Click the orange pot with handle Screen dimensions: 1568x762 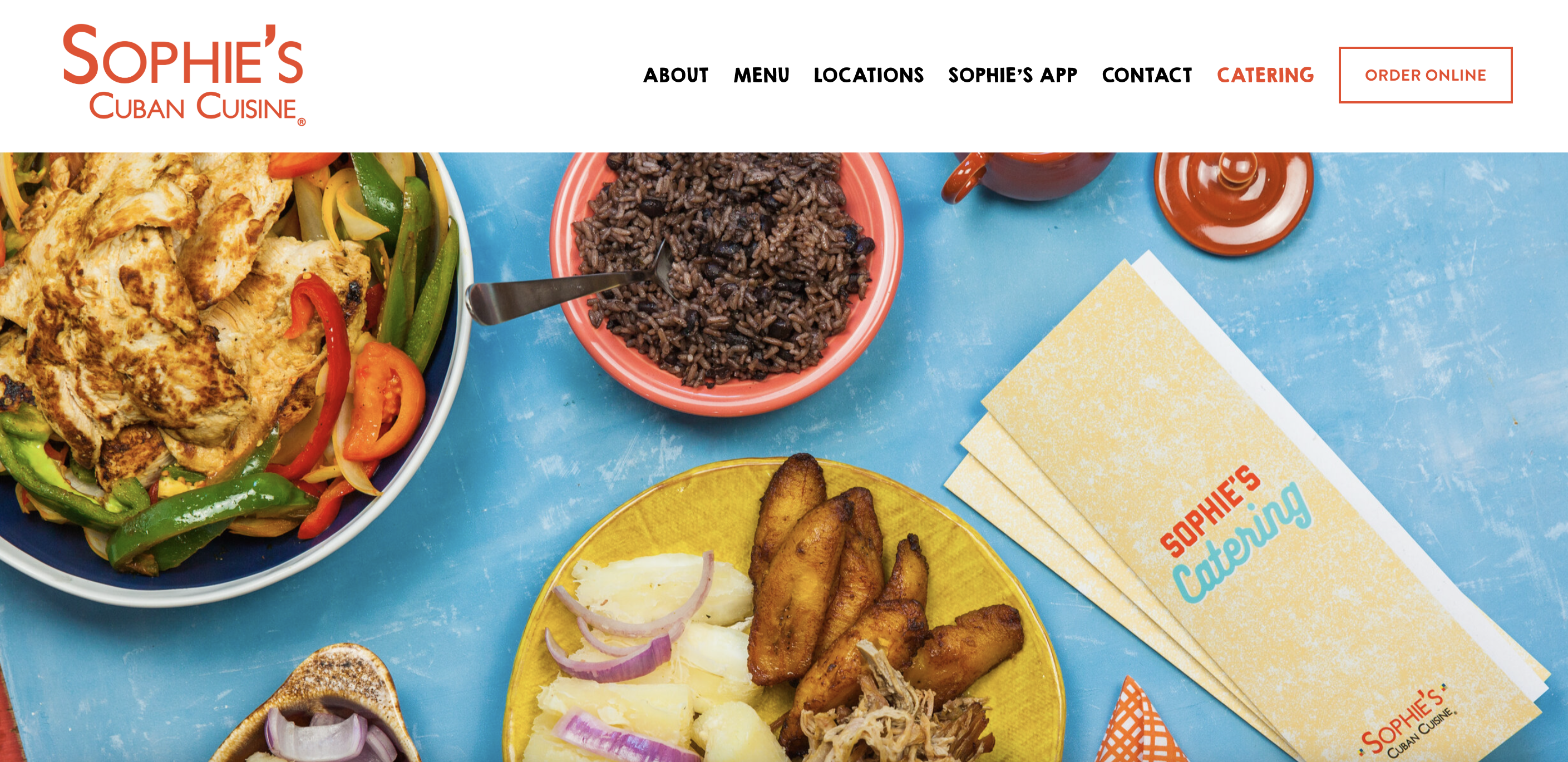(1029, 175)
